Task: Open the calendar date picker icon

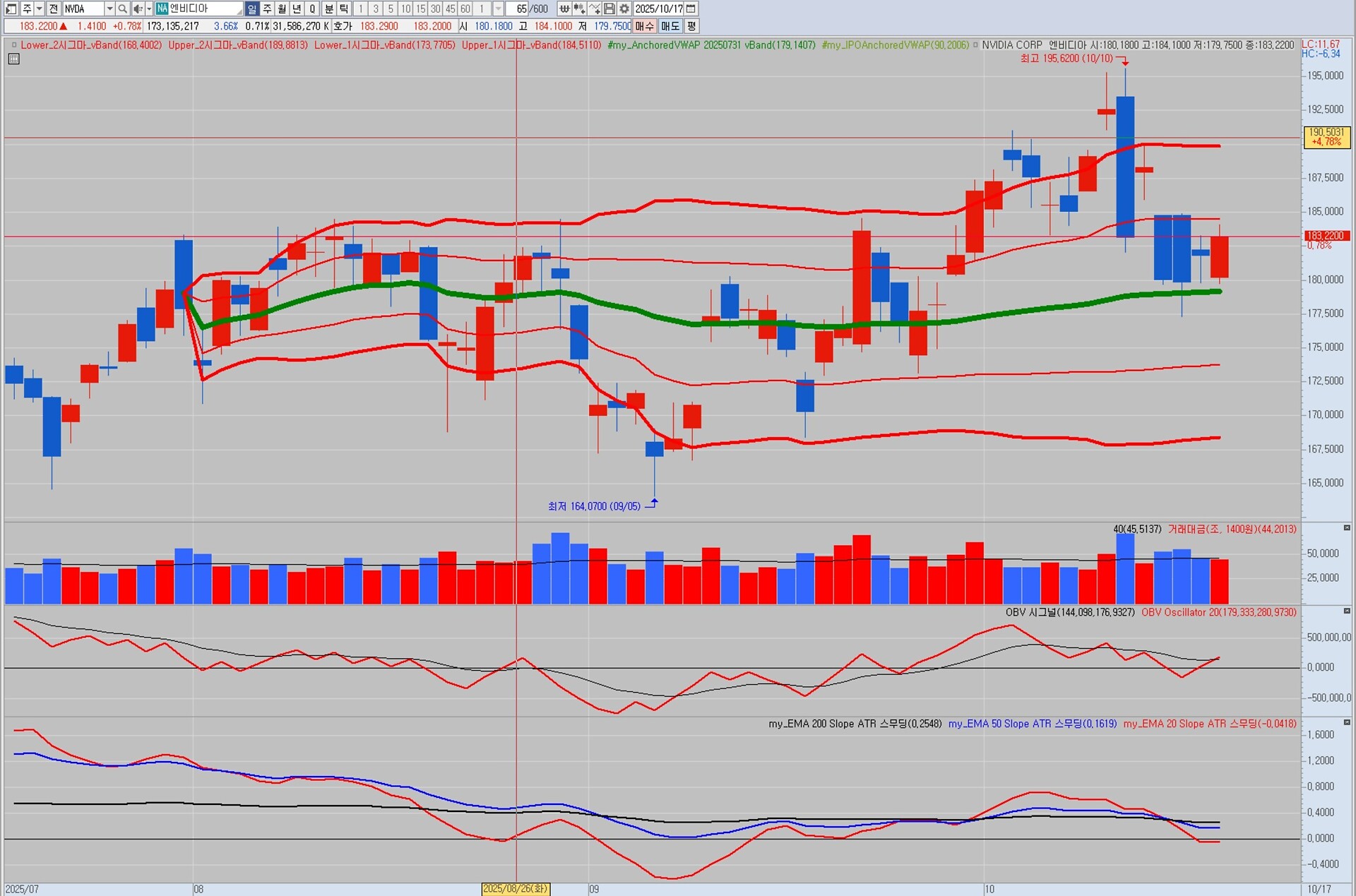Action: tap(691, 8)
